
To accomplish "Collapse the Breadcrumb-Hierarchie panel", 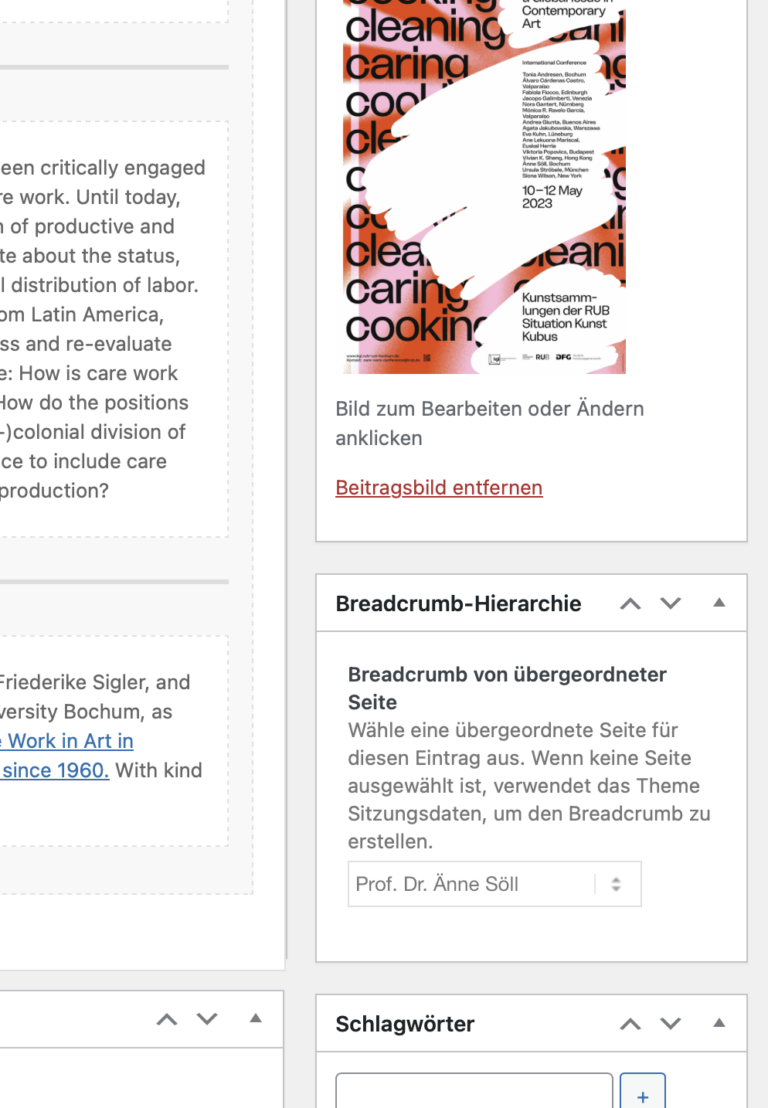I will pos(719,603).
